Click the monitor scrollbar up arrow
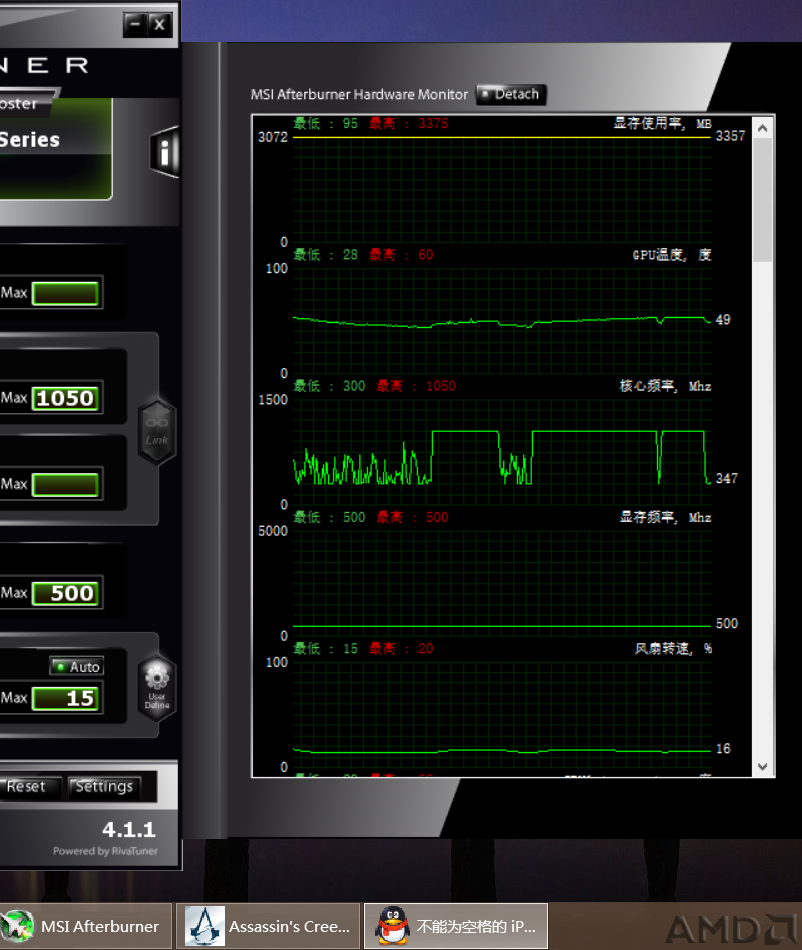The image size is (802, 950). tap(763, 128)
